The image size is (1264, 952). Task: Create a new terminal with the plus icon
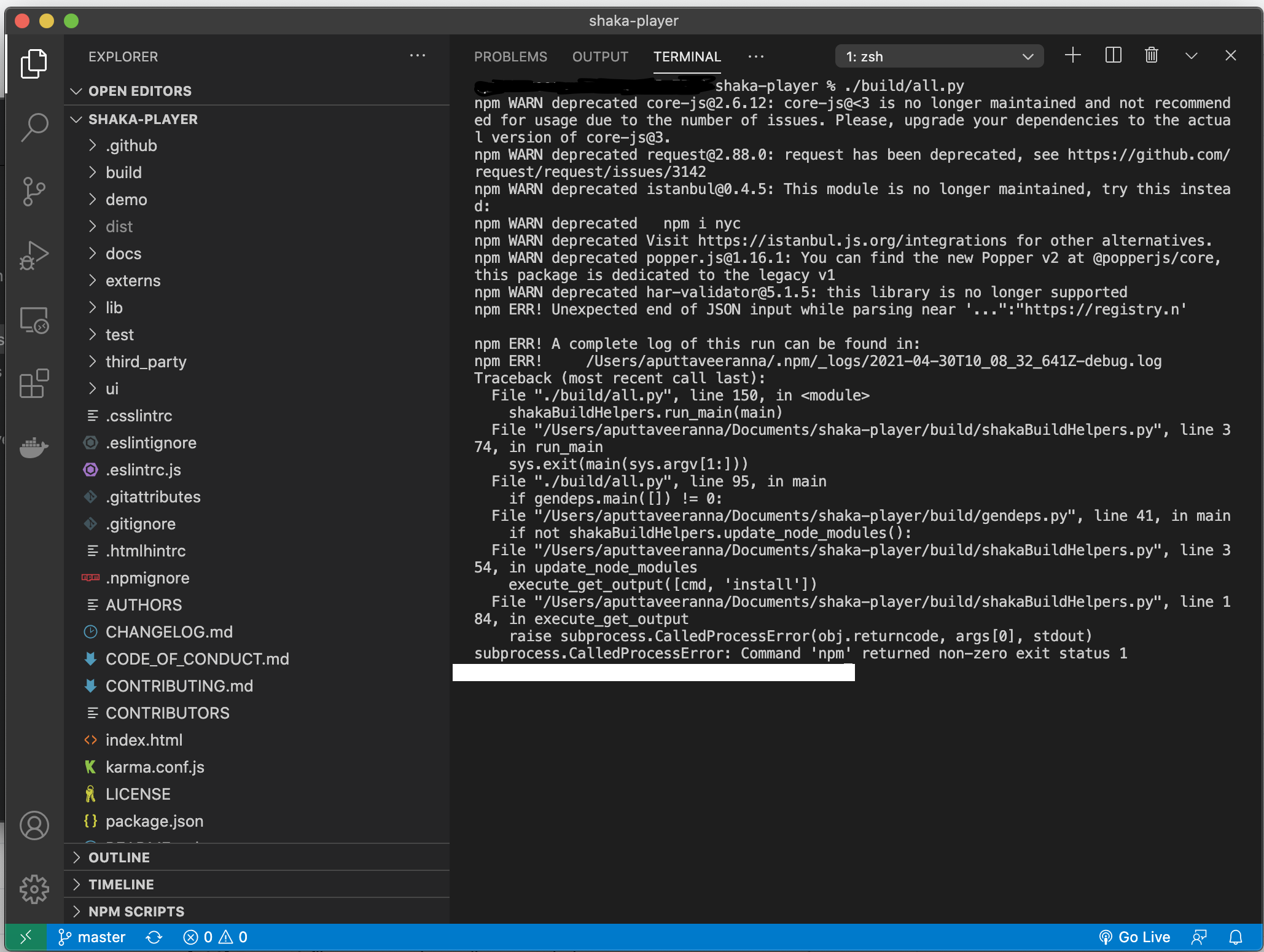click(1072, 55)
